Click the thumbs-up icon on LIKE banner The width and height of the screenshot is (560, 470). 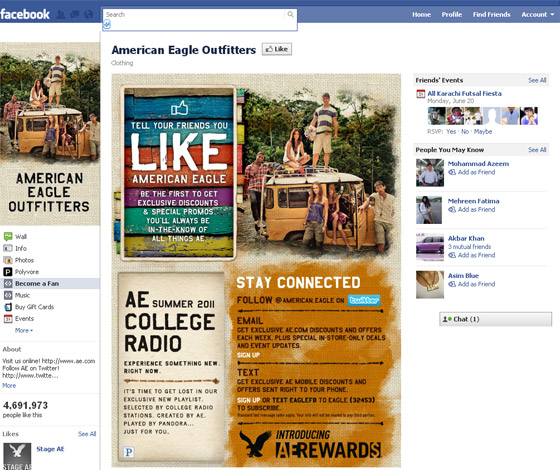[179, 108]
